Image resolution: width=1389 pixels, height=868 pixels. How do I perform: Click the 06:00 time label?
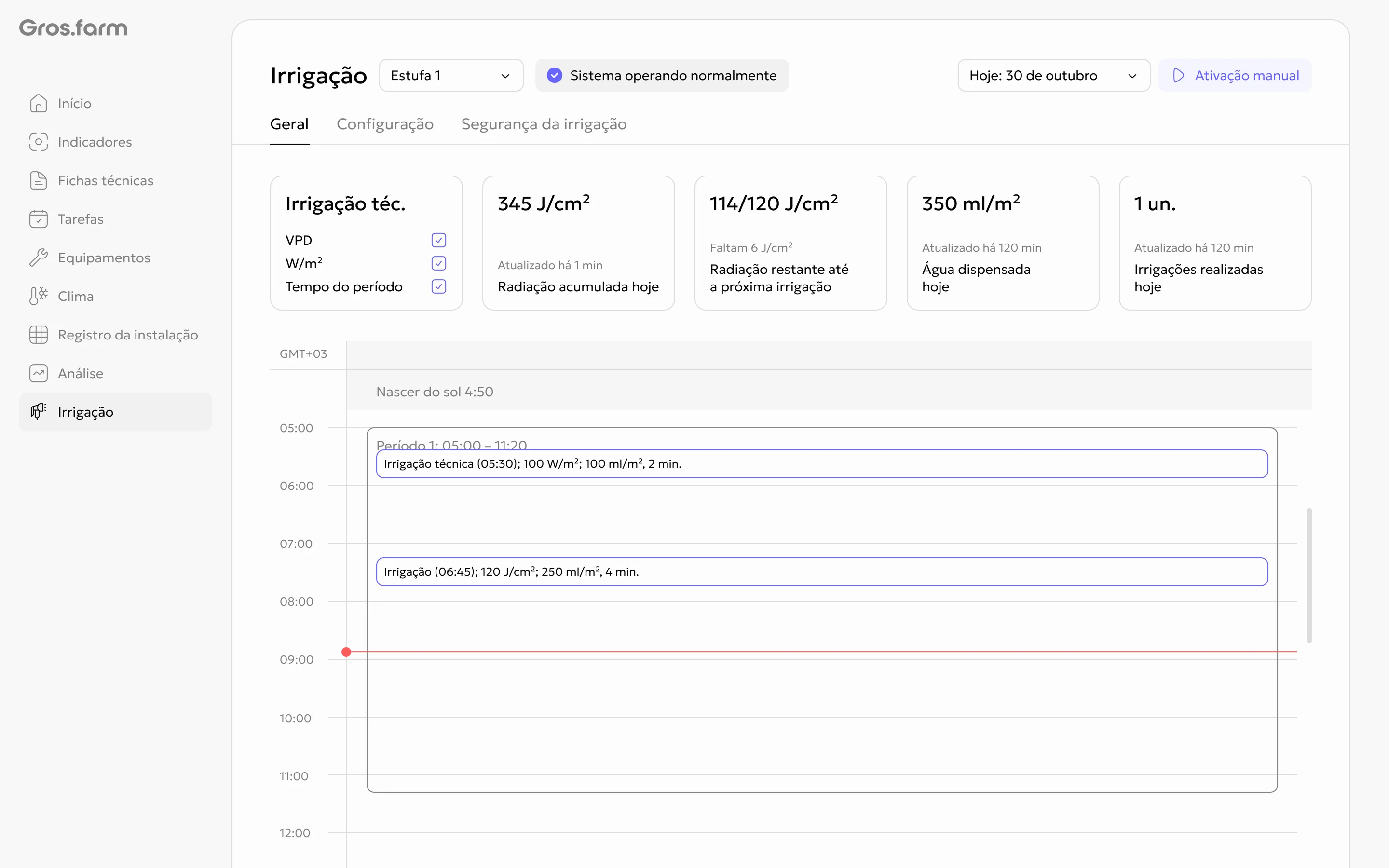pos(296,486)
